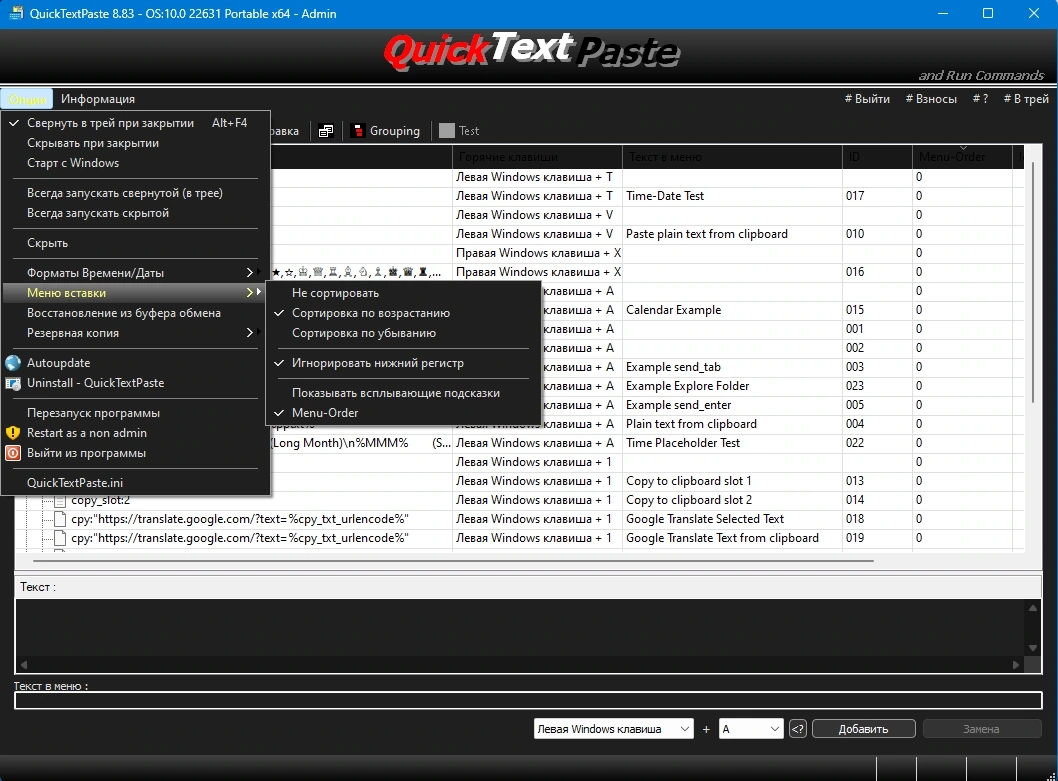Click the ID column header
Image resolution: width=1058 pixels, height=781 pixels.
pyautogui.click(x=877, y=157)
